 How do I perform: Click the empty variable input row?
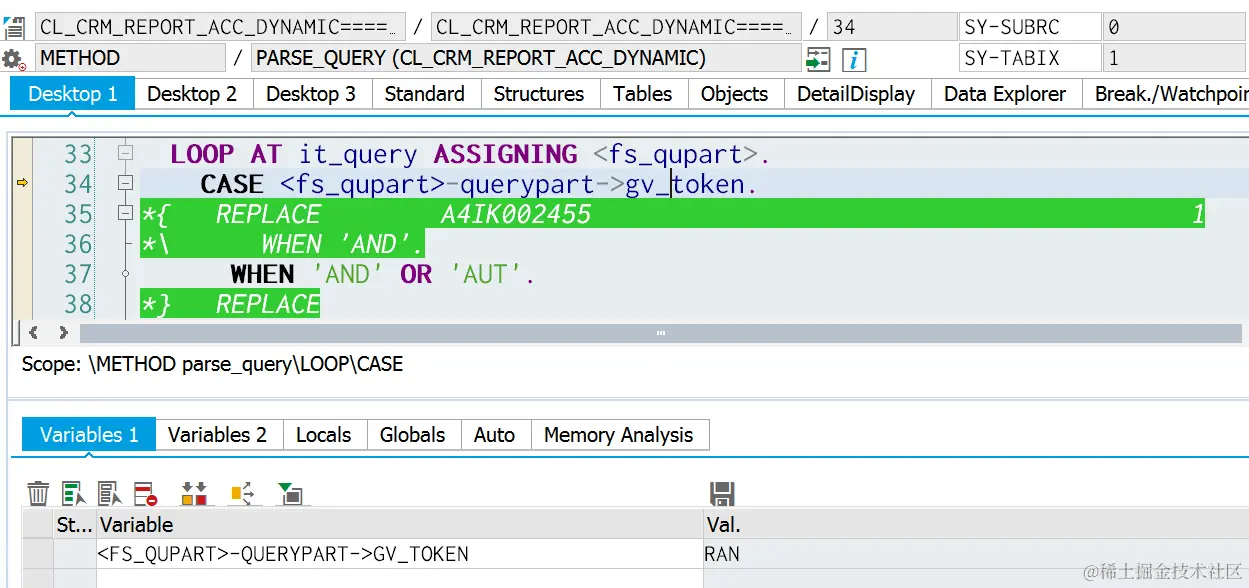400,579
